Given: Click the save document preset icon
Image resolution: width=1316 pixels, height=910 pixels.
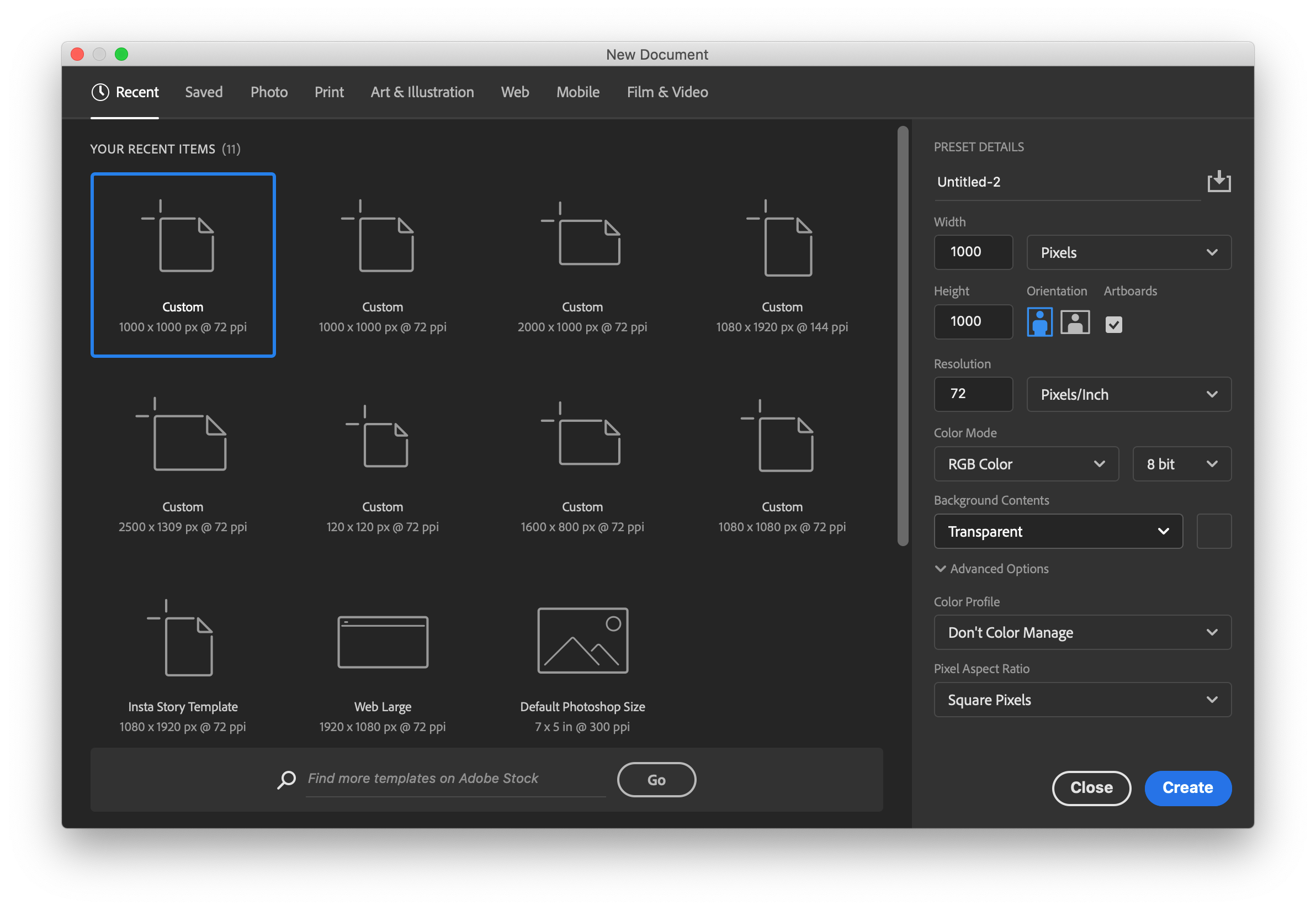Looking at the screenshot, I should point(1218,181).
